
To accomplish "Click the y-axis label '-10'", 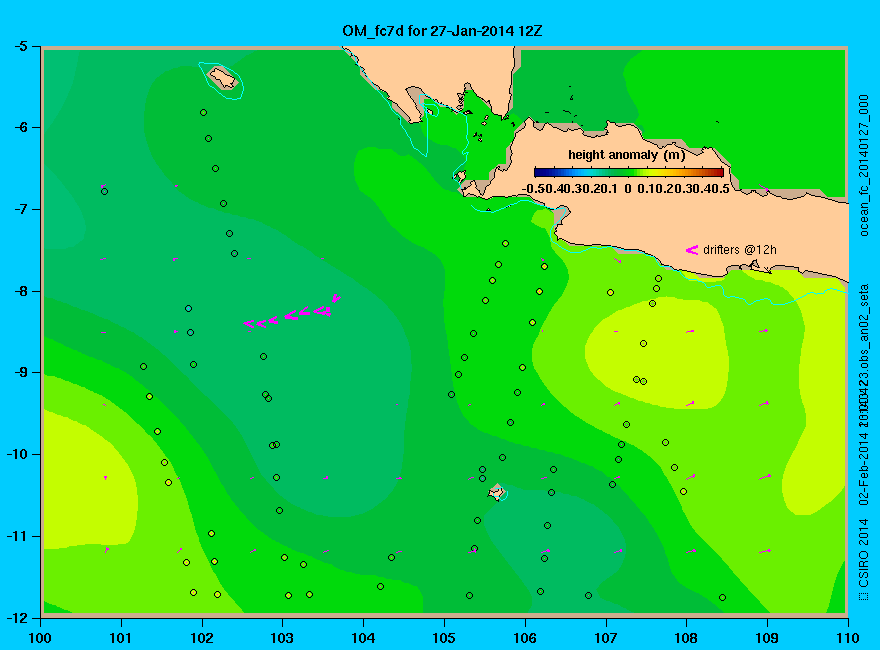I will click(17, 455).
